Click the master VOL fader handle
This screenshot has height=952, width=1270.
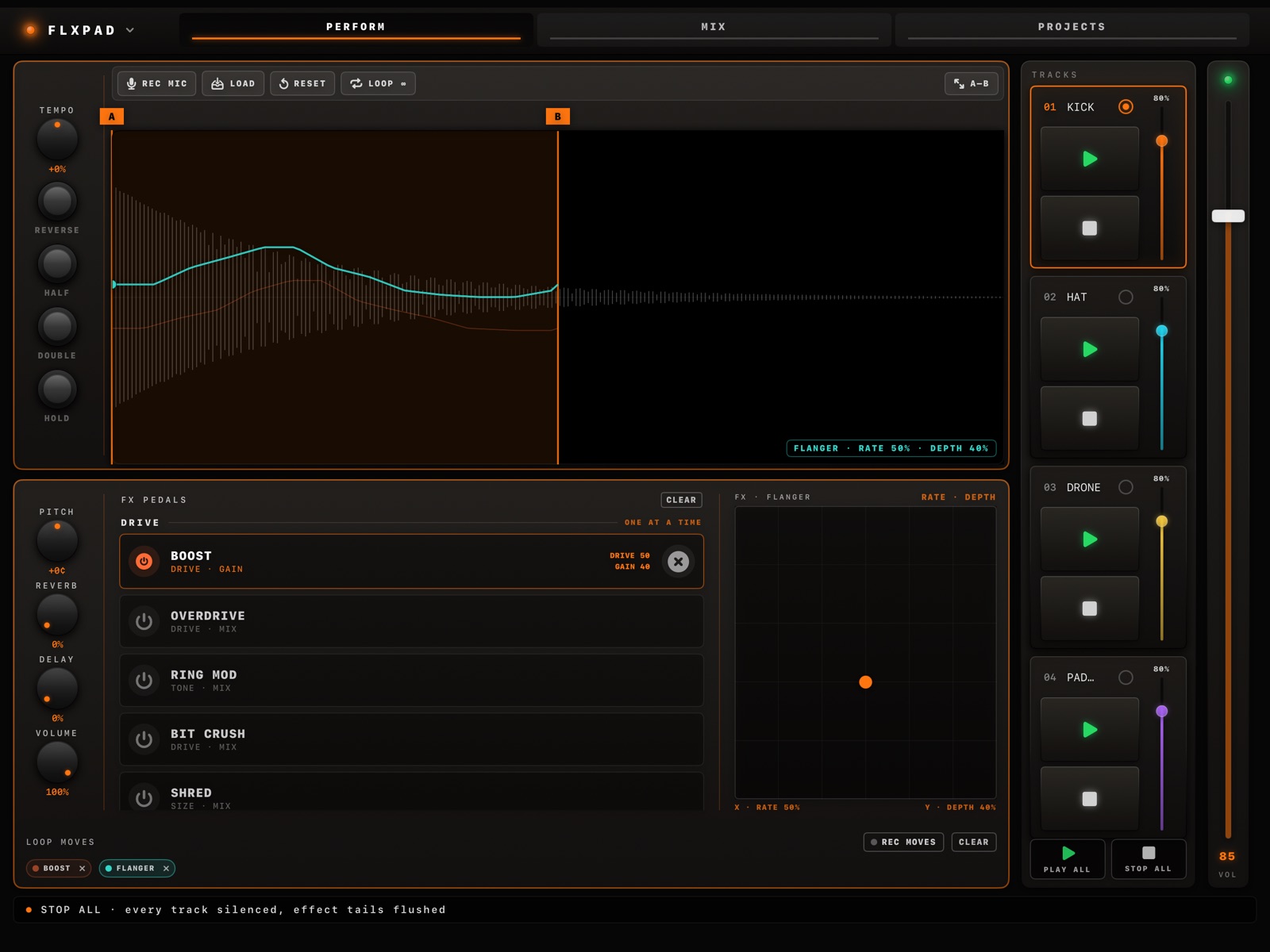[1228, 216]
